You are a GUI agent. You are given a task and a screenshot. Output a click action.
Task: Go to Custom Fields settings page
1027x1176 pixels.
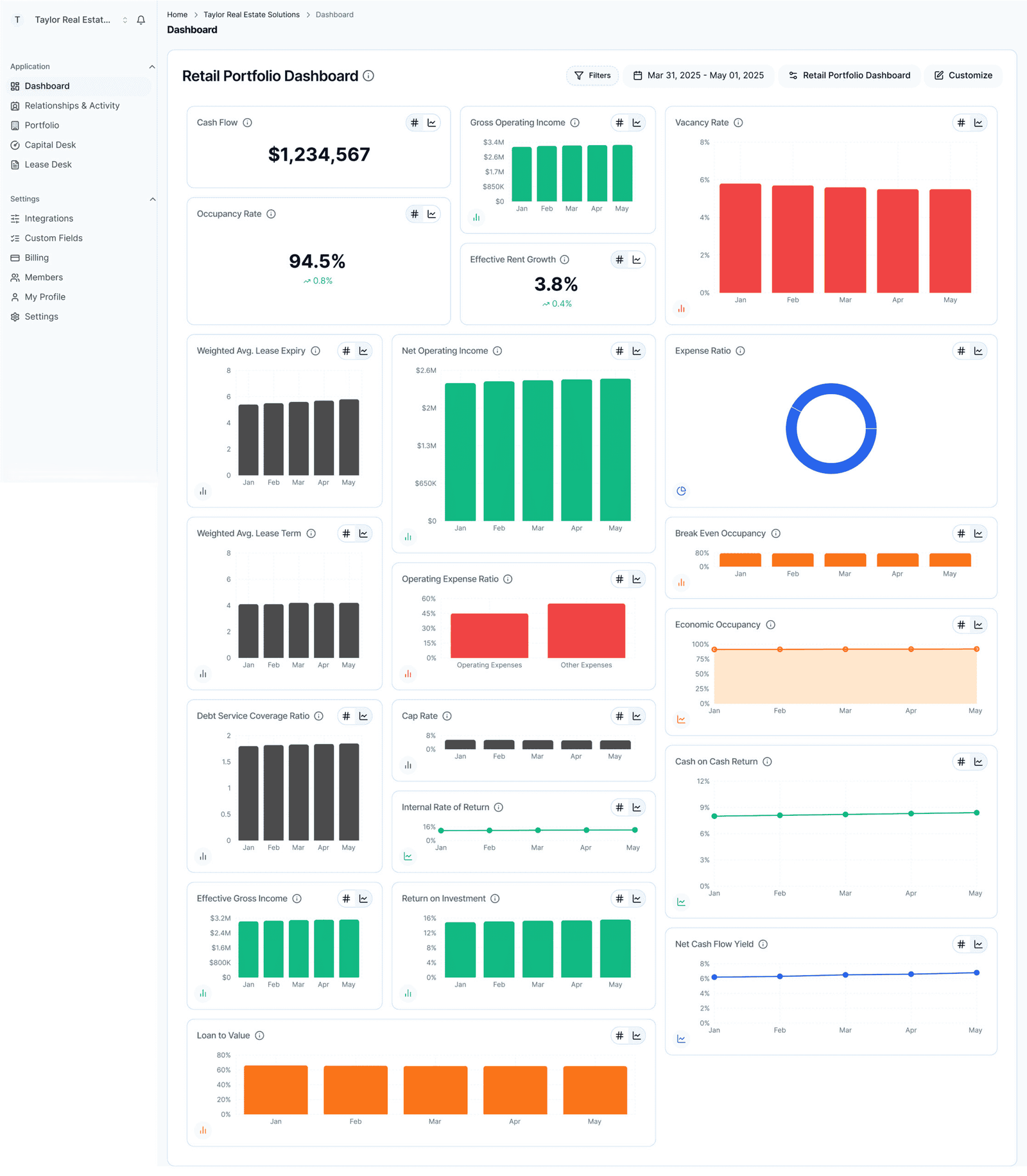pos(53,238)
